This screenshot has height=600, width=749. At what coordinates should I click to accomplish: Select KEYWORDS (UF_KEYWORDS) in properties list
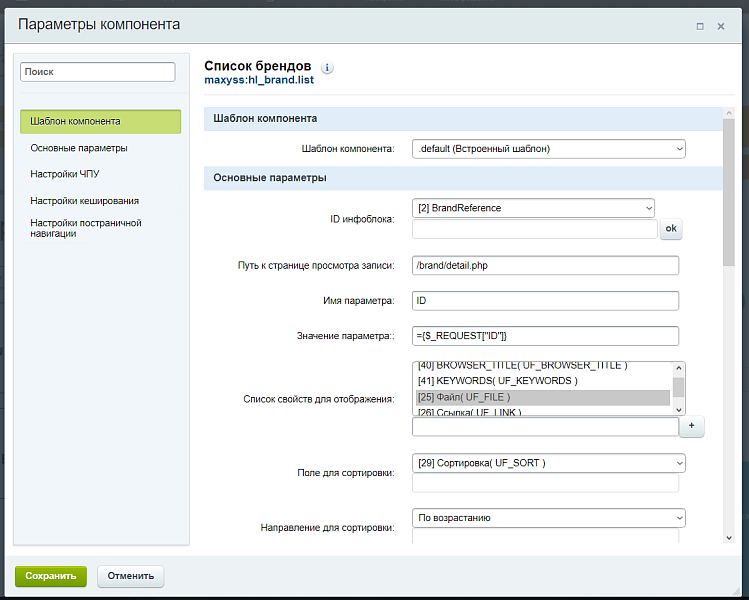coord(542,381)
